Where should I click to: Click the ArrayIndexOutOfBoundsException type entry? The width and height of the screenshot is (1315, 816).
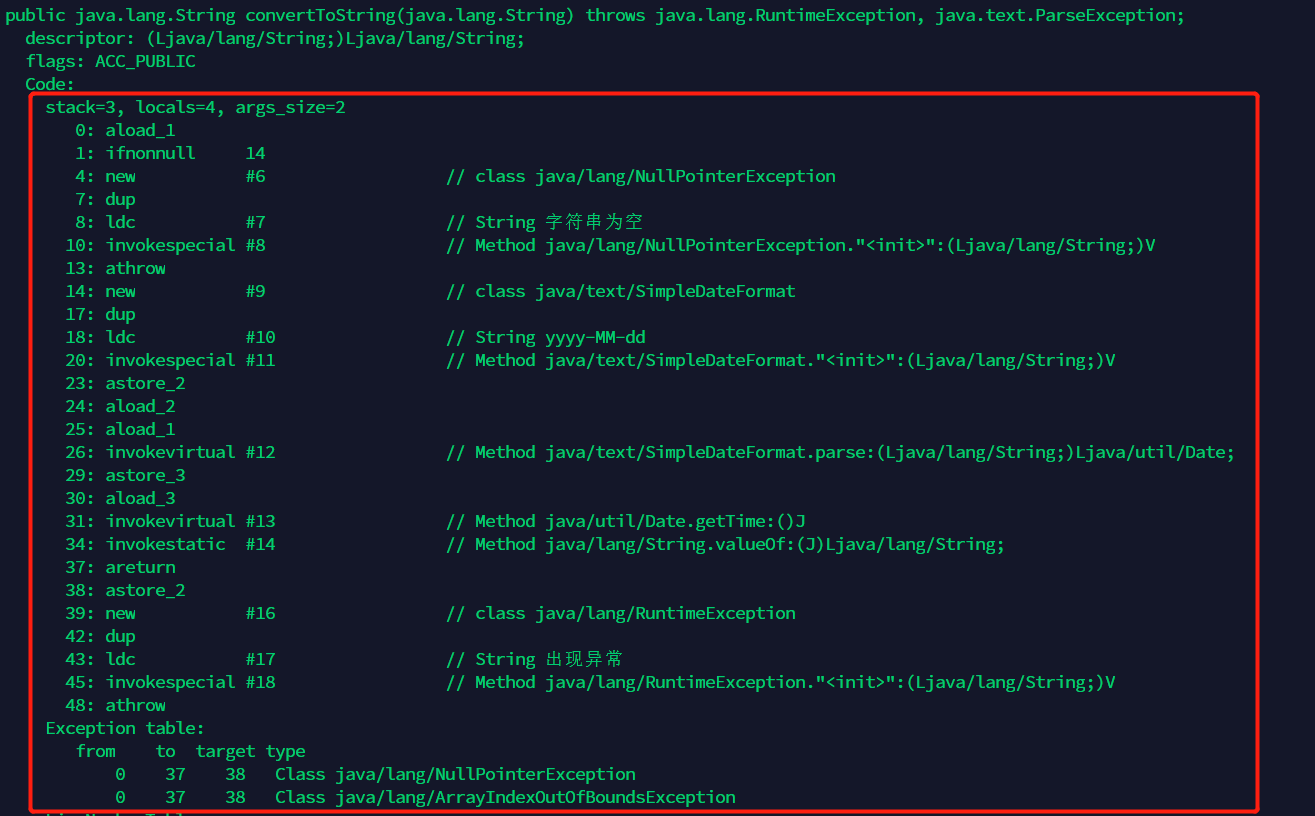pyautogui.click(x=535, y=797)
